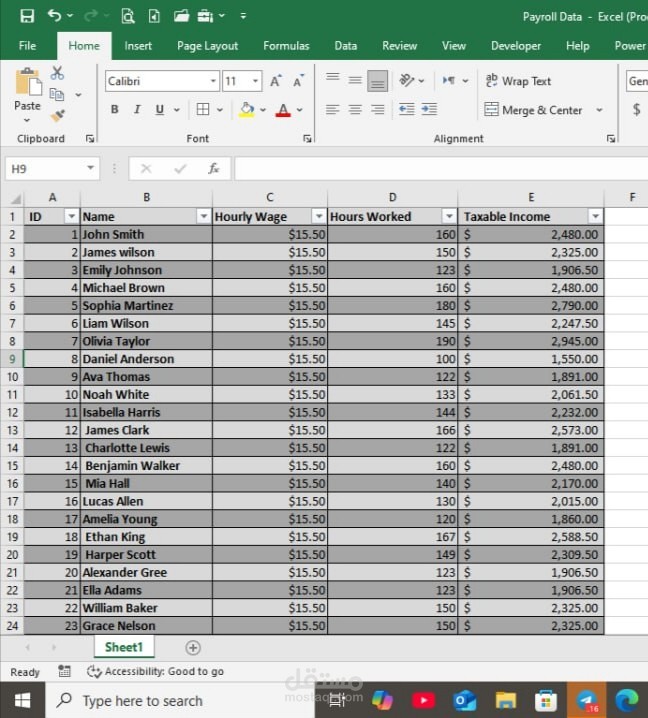Toggle Underline formatting
648x718 pixels.
[159, 109]
